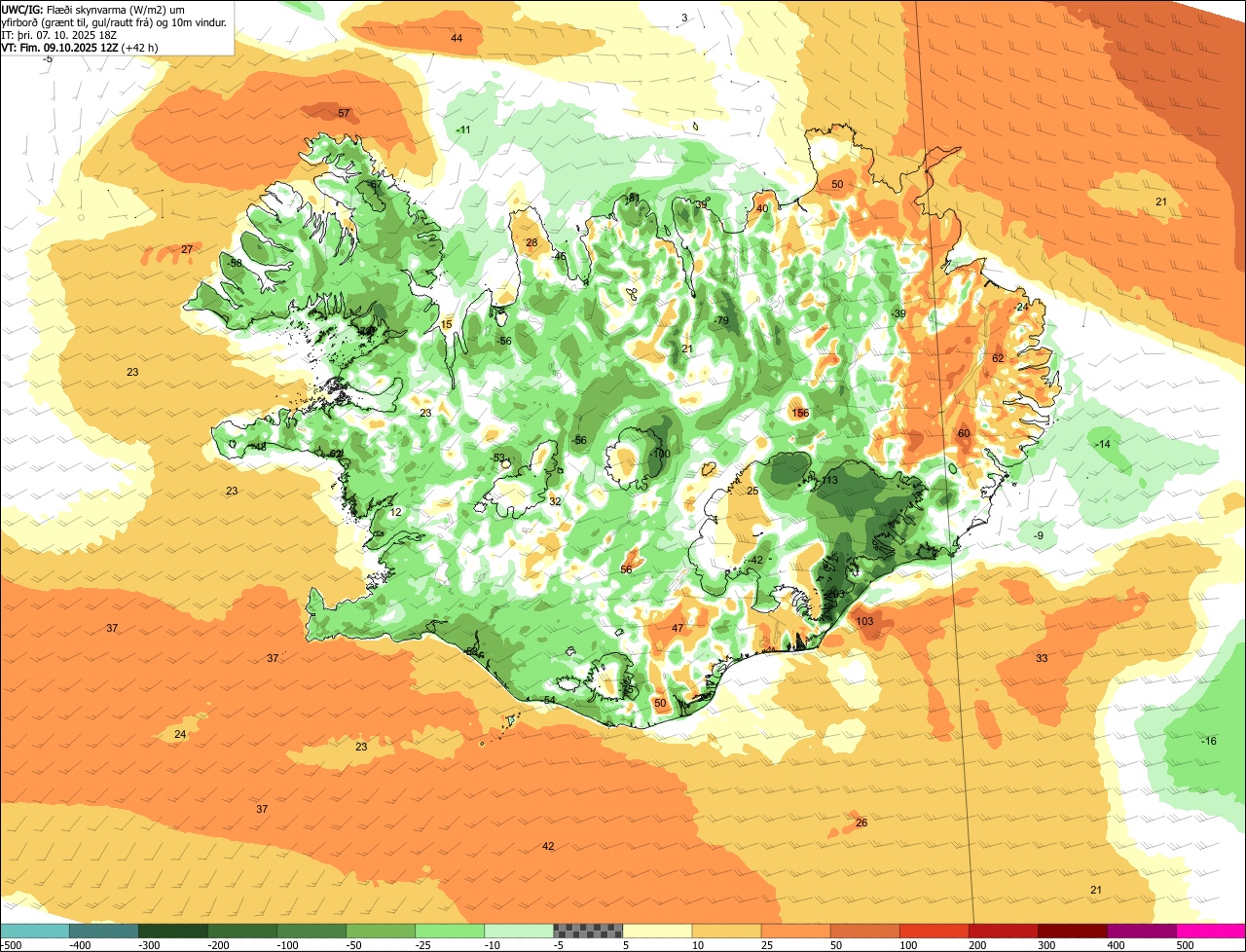Click the map value '47' in the south
This screenshot has height=952, width=1246.
678,628
